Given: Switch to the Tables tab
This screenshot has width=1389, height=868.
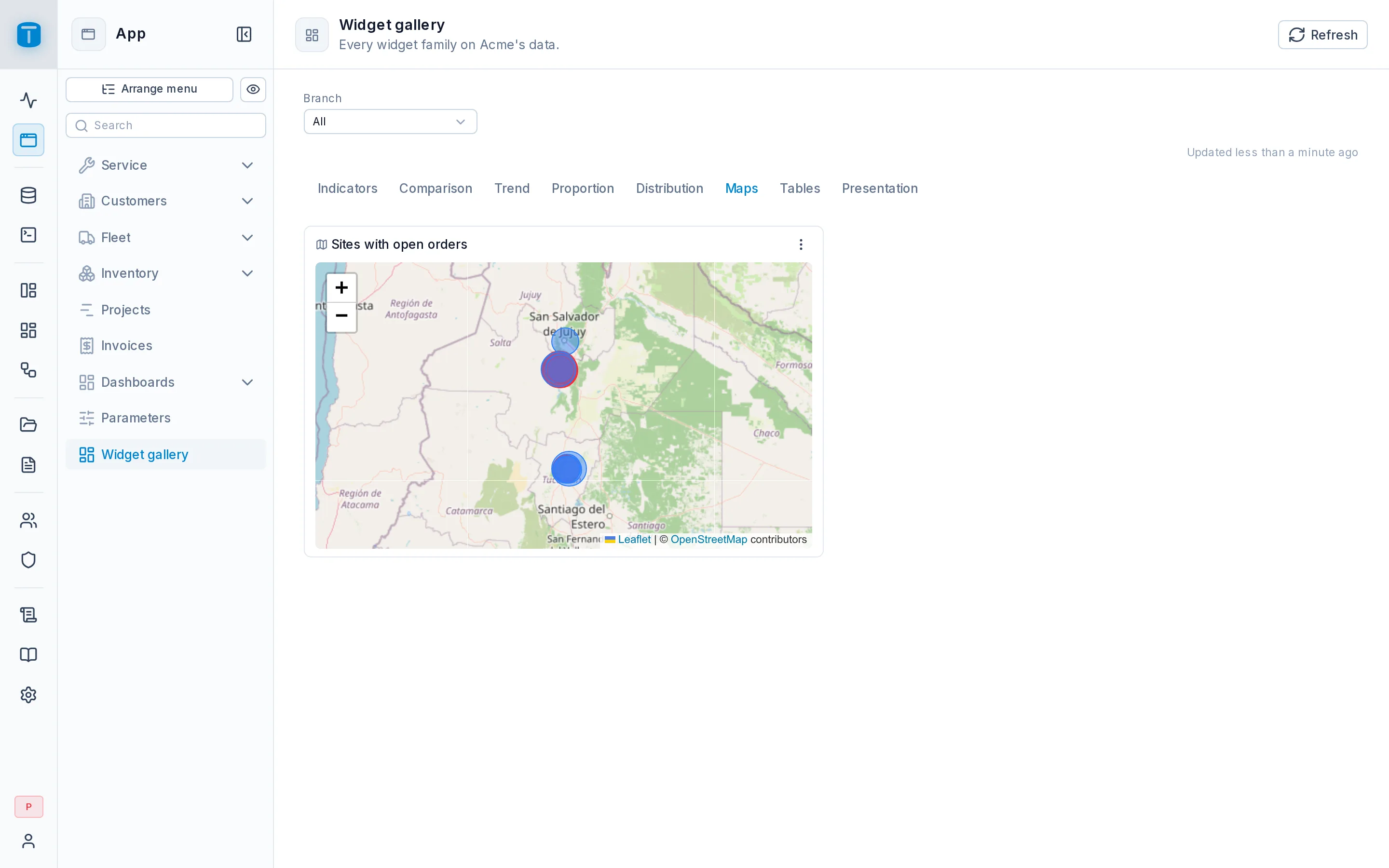Looking at the screenshot, I should (x=800, y=188).
